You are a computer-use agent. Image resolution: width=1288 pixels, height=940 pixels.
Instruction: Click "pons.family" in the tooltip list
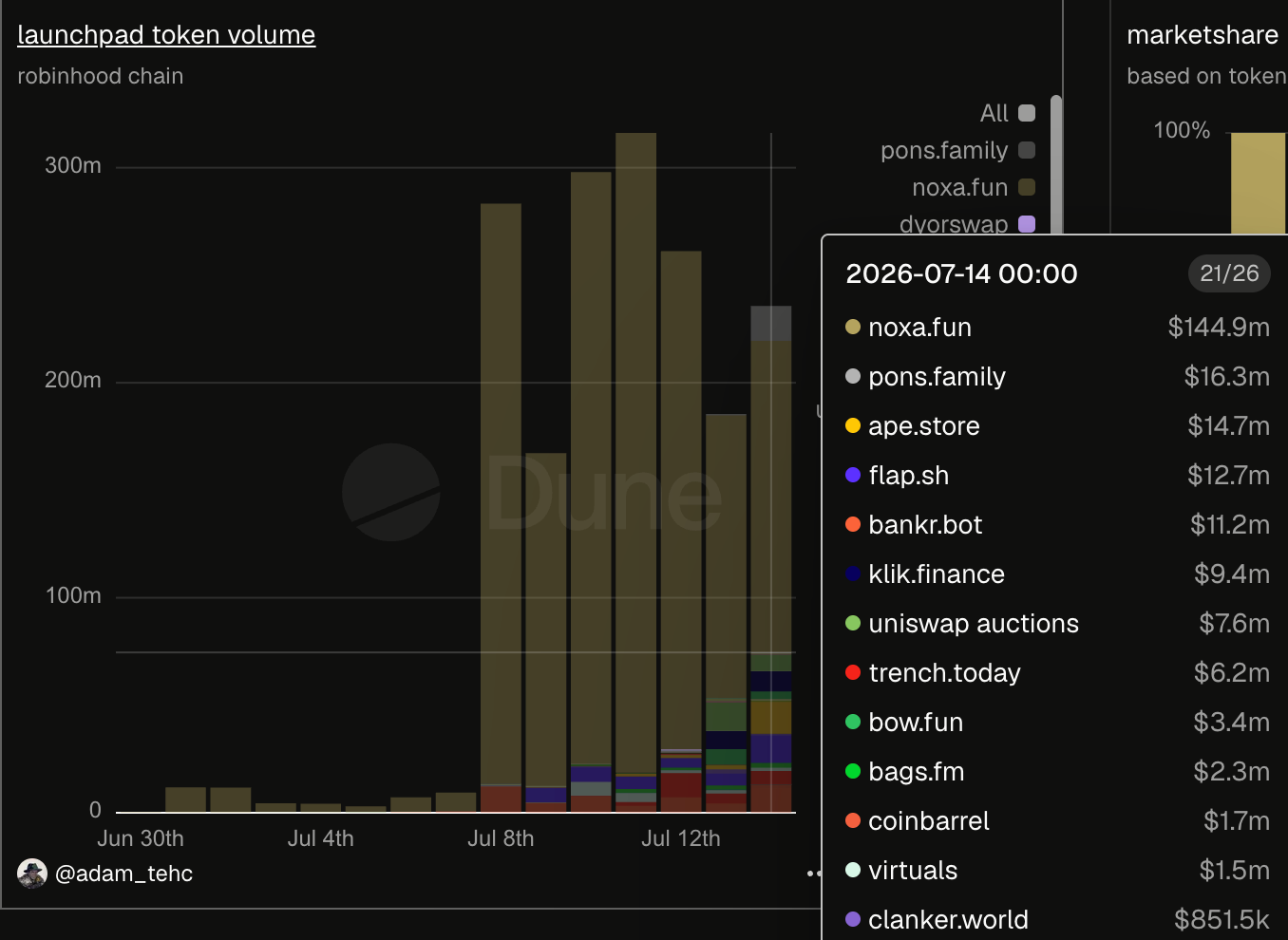point(937,377)
